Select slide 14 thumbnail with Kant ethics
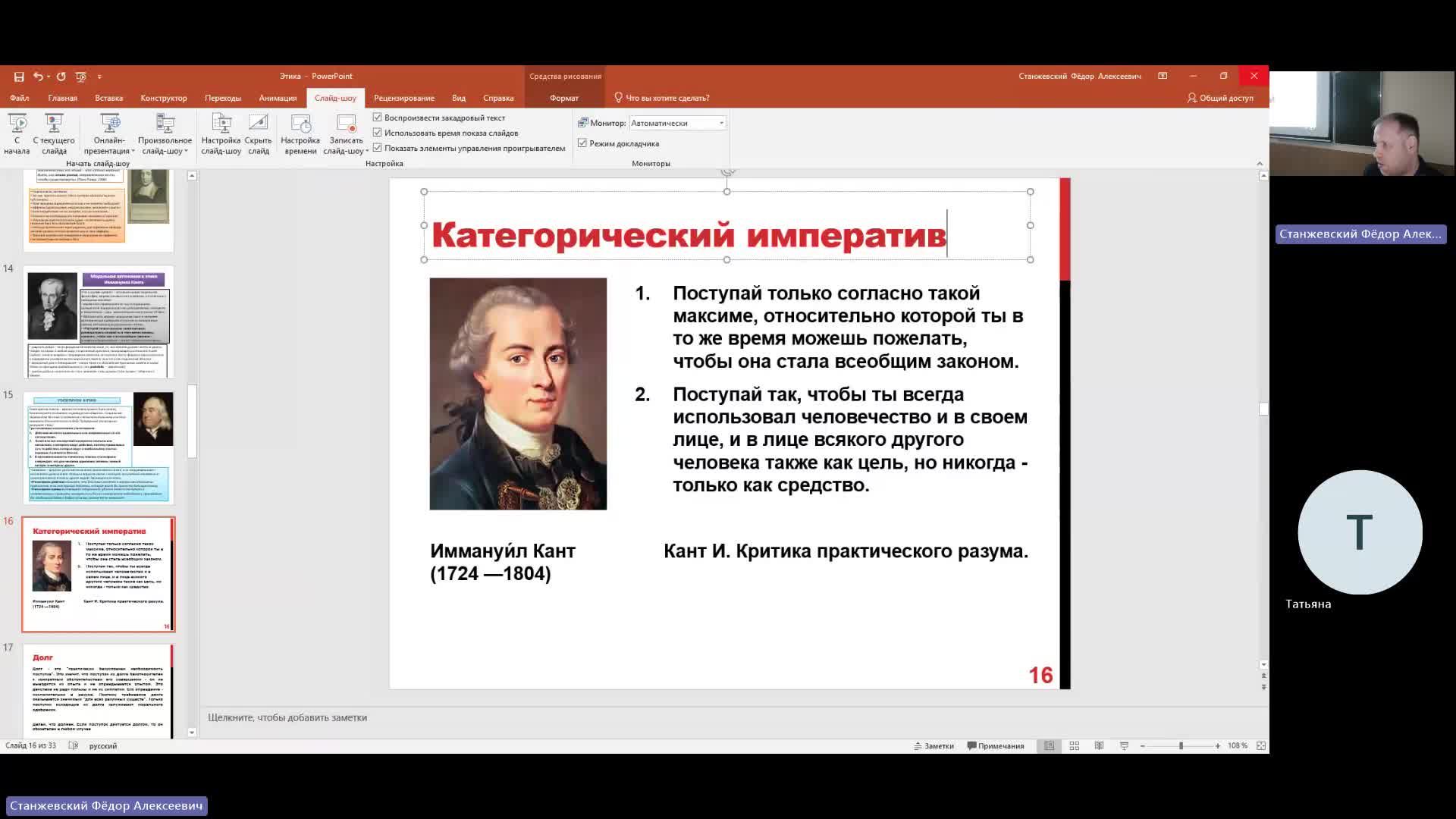This screenshot has width=1456, height=819. coord(99,322)
